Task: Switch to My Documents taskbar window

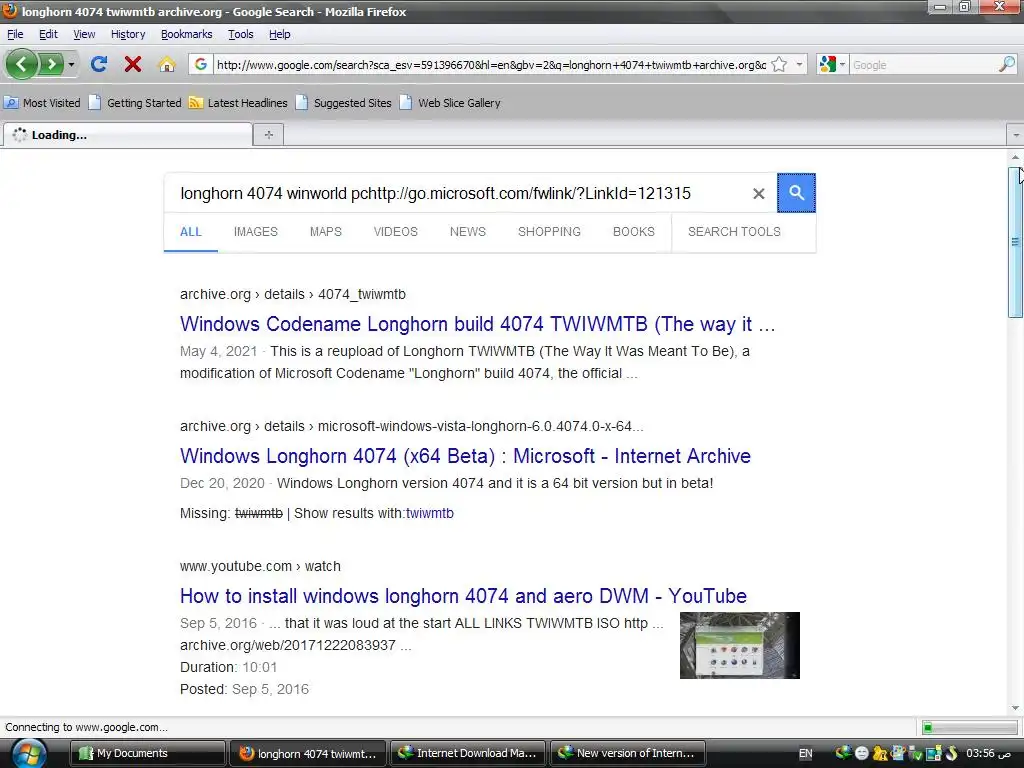Action: pyautogui.click(x=147, y=753)
